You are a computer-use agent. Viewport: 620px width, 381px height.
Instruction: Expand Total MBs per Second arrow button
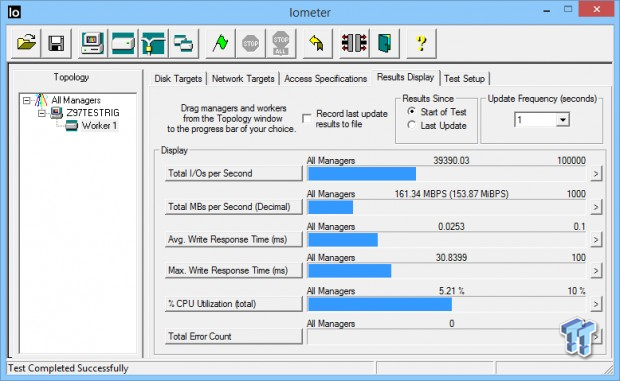point(596,207)
